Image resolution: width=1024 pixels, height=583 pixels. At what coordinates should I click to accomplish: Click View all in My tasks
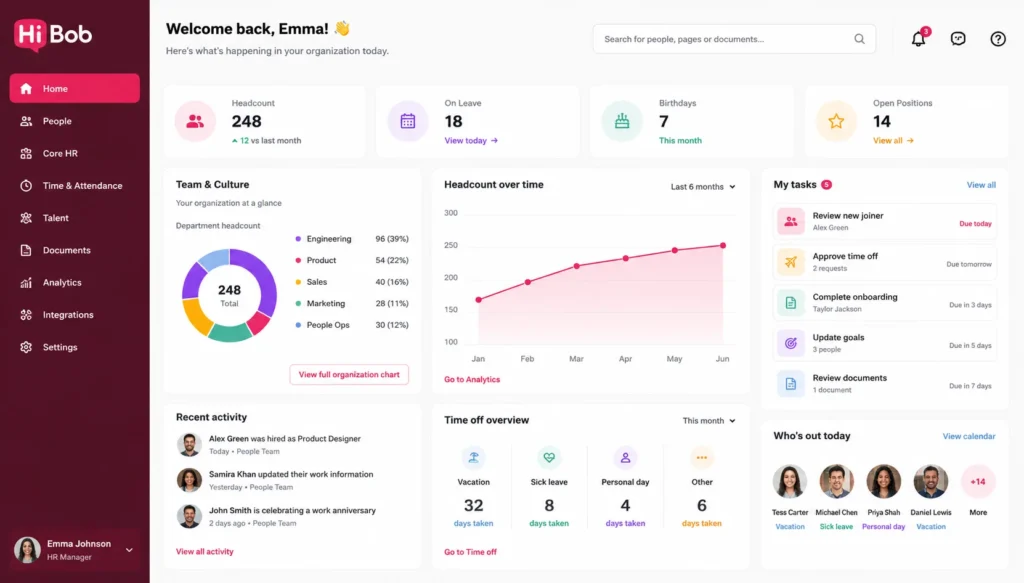click(x=981, y=185)
